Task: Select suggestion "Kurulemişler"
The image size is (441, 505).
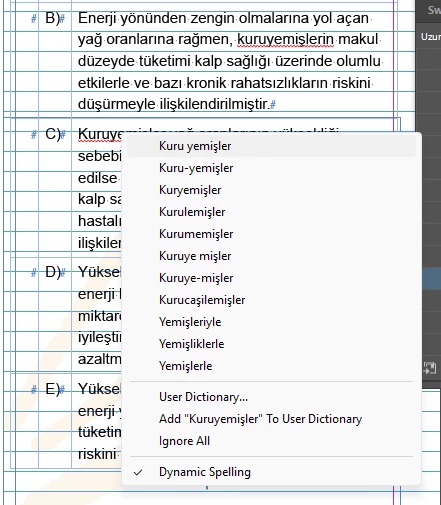Action: [x=271, y=212]
